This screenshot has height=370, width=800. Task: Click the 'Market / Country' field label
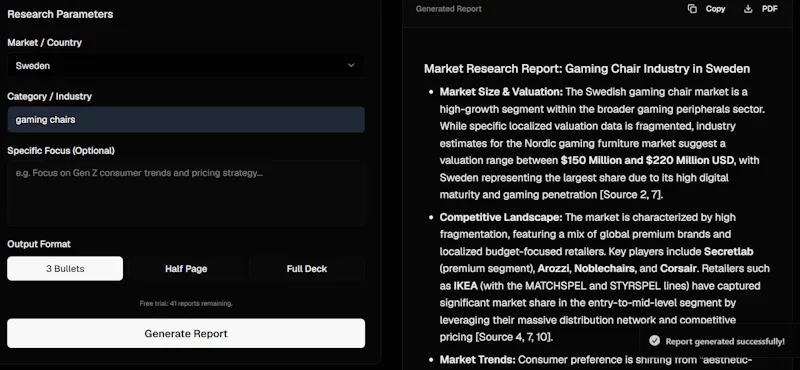pyautogui.click(x=44, y=43)
